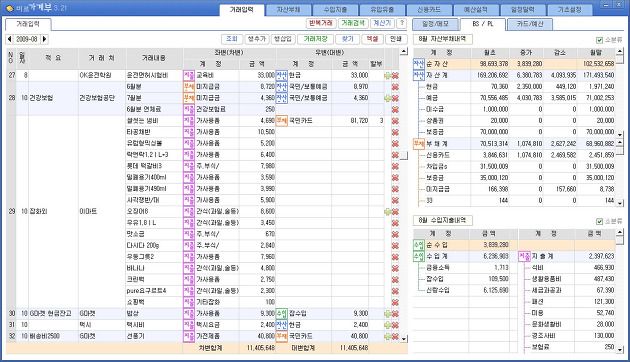Click the 11,405,648 debit total
Viewport: 630px width, 362px height.
(261, 348)
